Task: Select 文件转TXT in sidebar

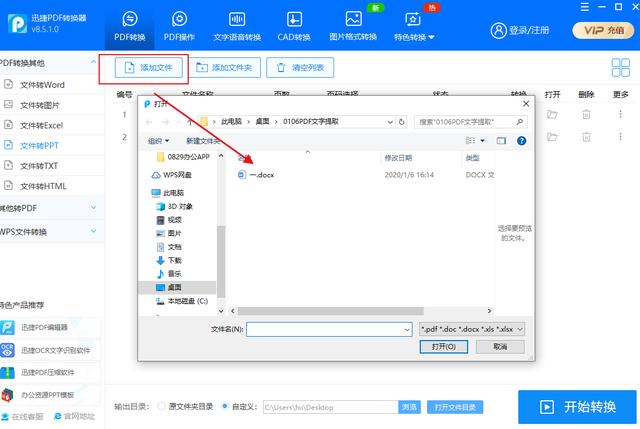Action: tap(39, 166)
